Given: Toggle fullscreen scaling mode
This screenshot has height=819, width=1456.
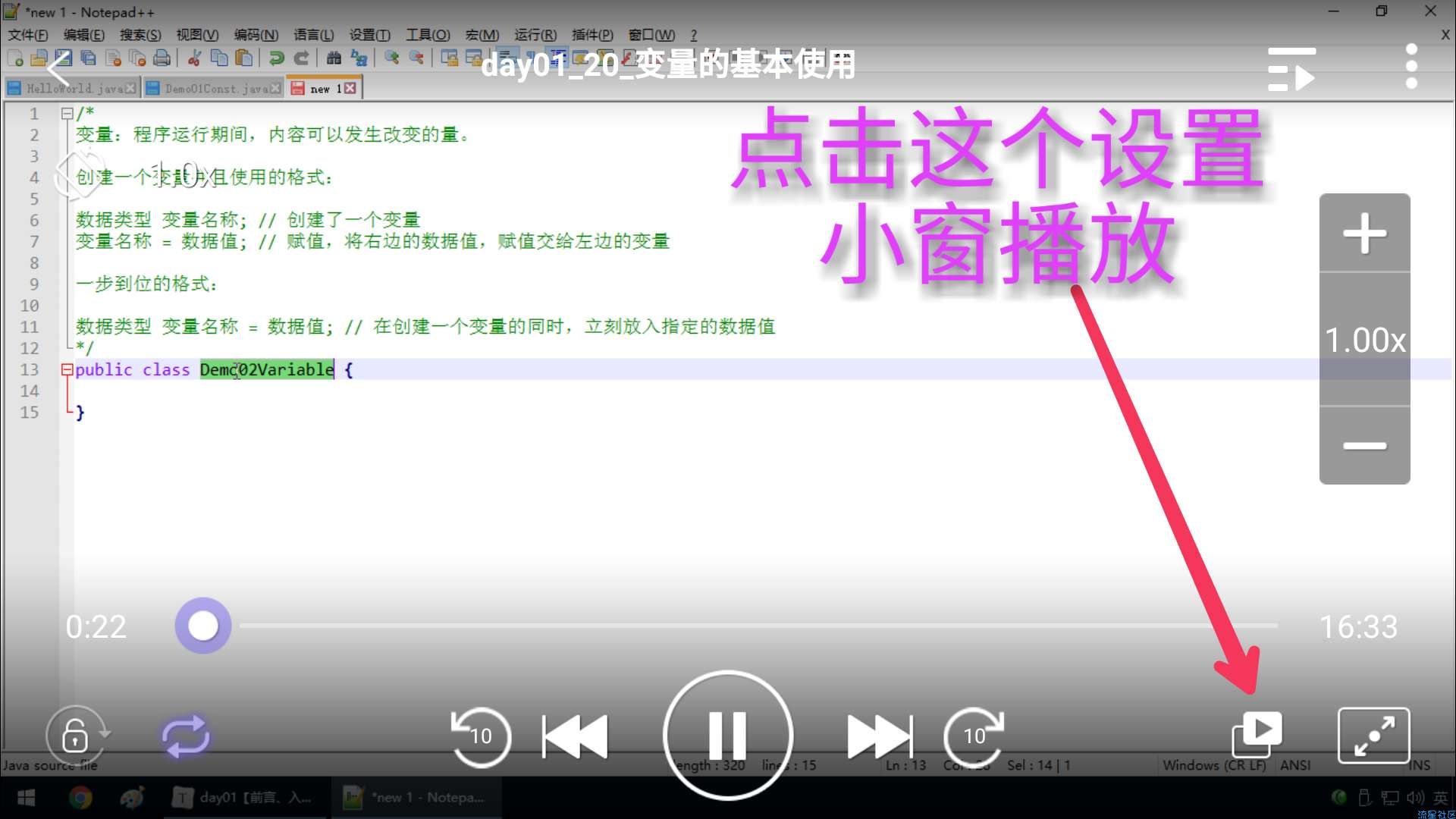Looking at the screenshot, I should (x=1374, y=735).
